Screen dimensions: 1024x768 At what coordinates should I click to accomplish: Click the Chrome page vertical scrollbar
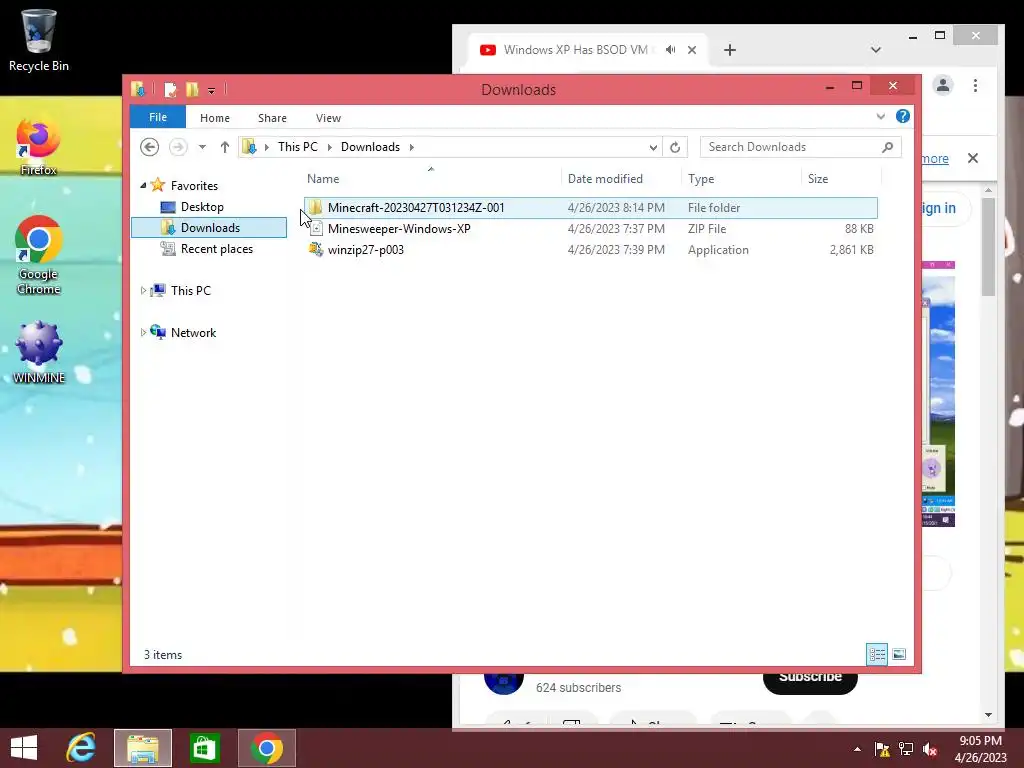click(x=988, y=245)
